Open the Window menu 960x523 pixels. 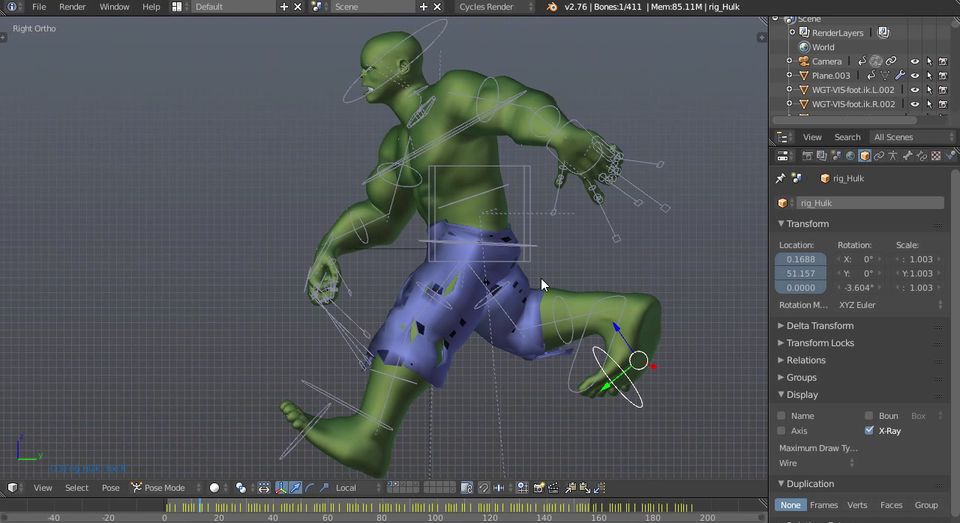pos(114,7)
